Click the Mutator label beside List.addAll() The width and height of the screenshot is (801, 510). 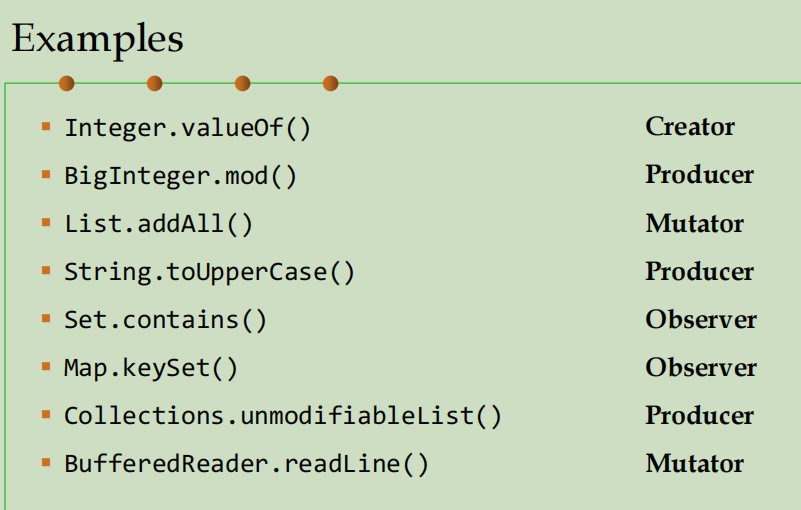[x=694, y=223]
